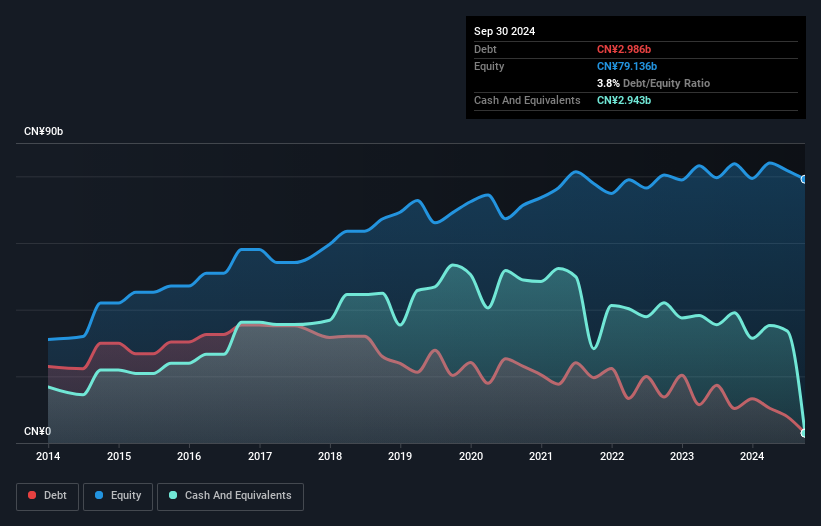This screenshot has height=526, width=821.
Task: Click the 2022 x-axis label
Action: [x=612, y=456]
